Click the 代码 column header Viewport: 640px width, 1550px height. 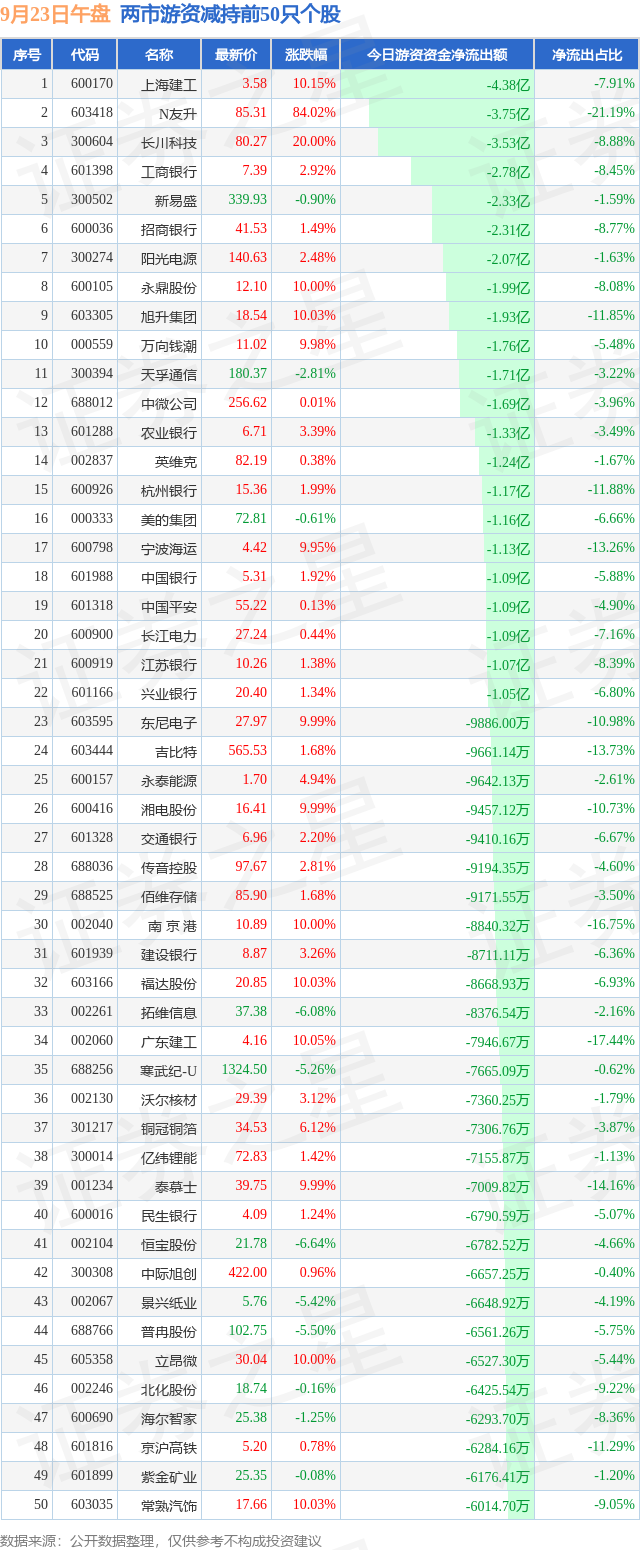[x=86, y=55]
